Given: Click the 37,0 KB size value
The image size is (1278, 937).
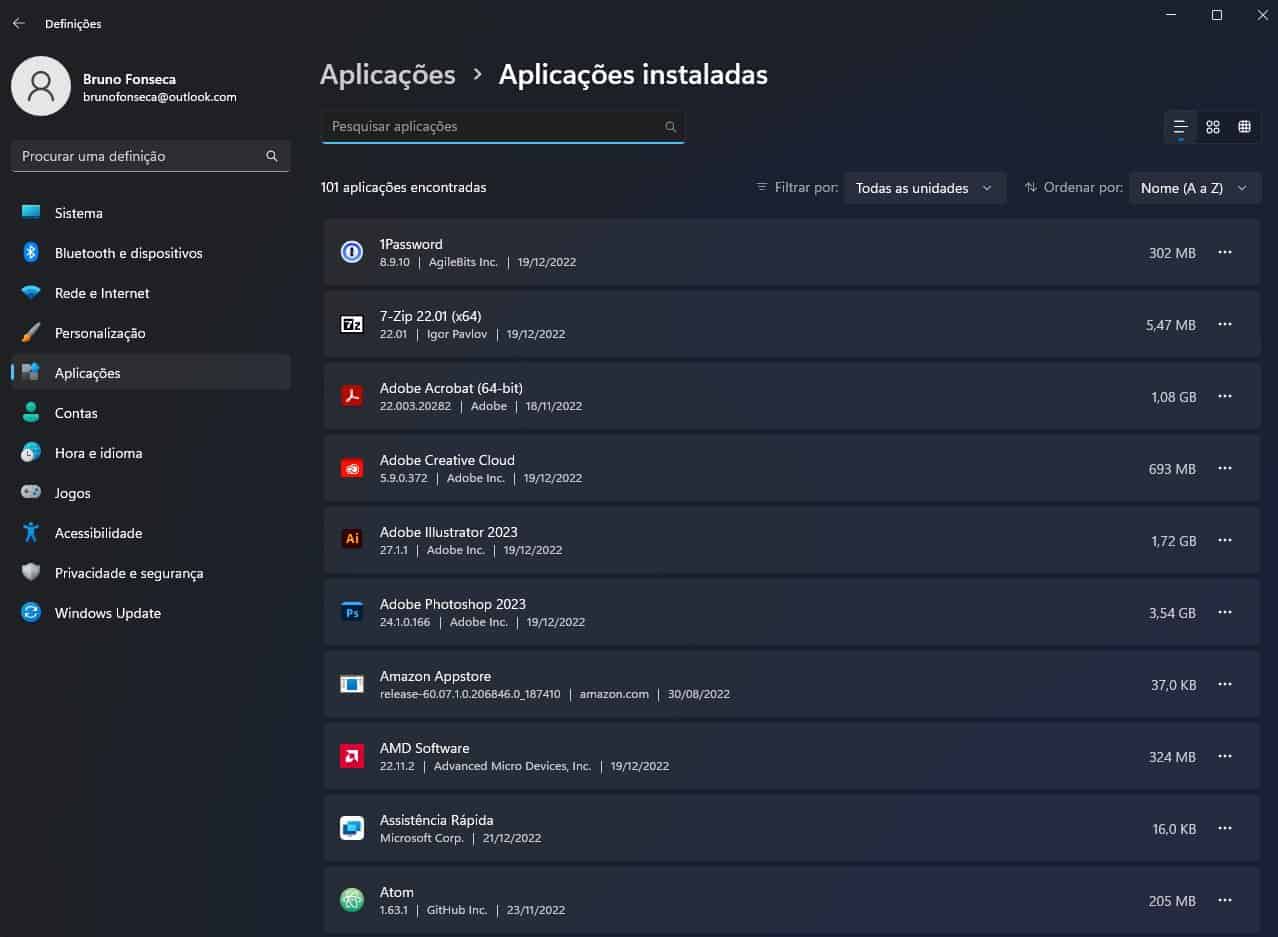Looking at the screenshot, I should (x=1173, y=685).
